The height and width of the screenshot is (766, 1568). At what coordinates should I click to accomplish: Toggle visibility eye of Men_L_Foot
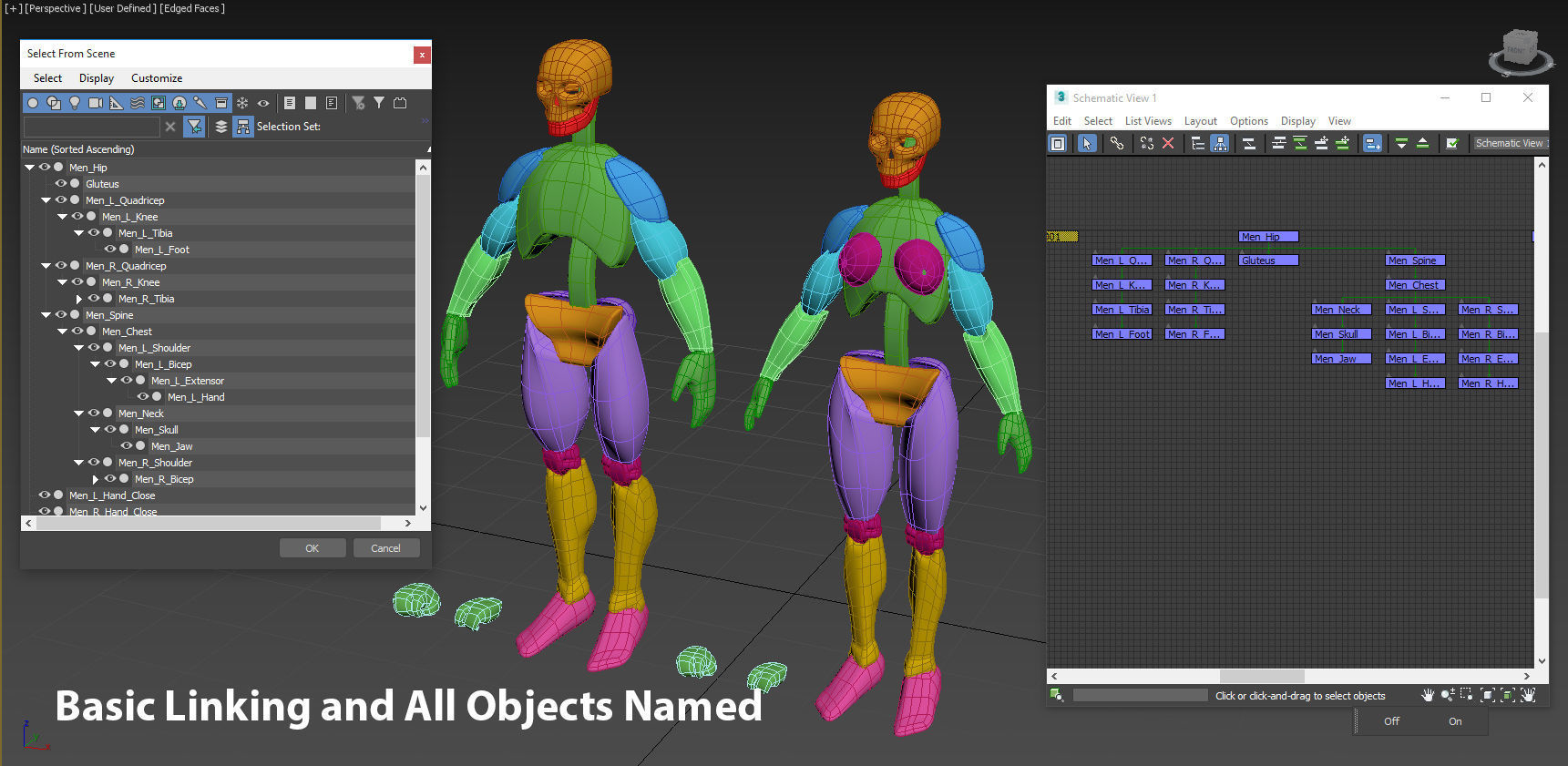(x=109, y=249)
